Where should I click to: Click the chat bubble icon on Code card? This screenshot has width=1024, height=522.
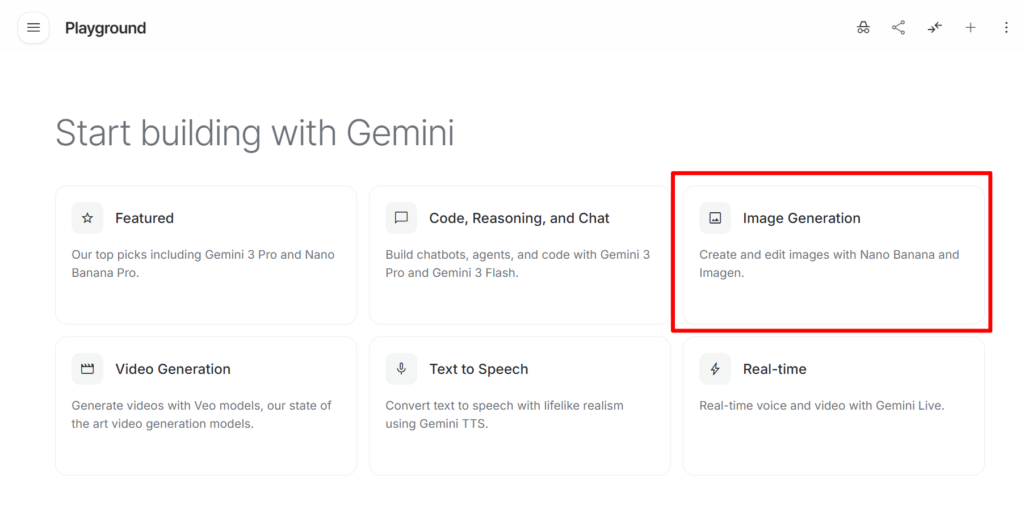point(401,218)
